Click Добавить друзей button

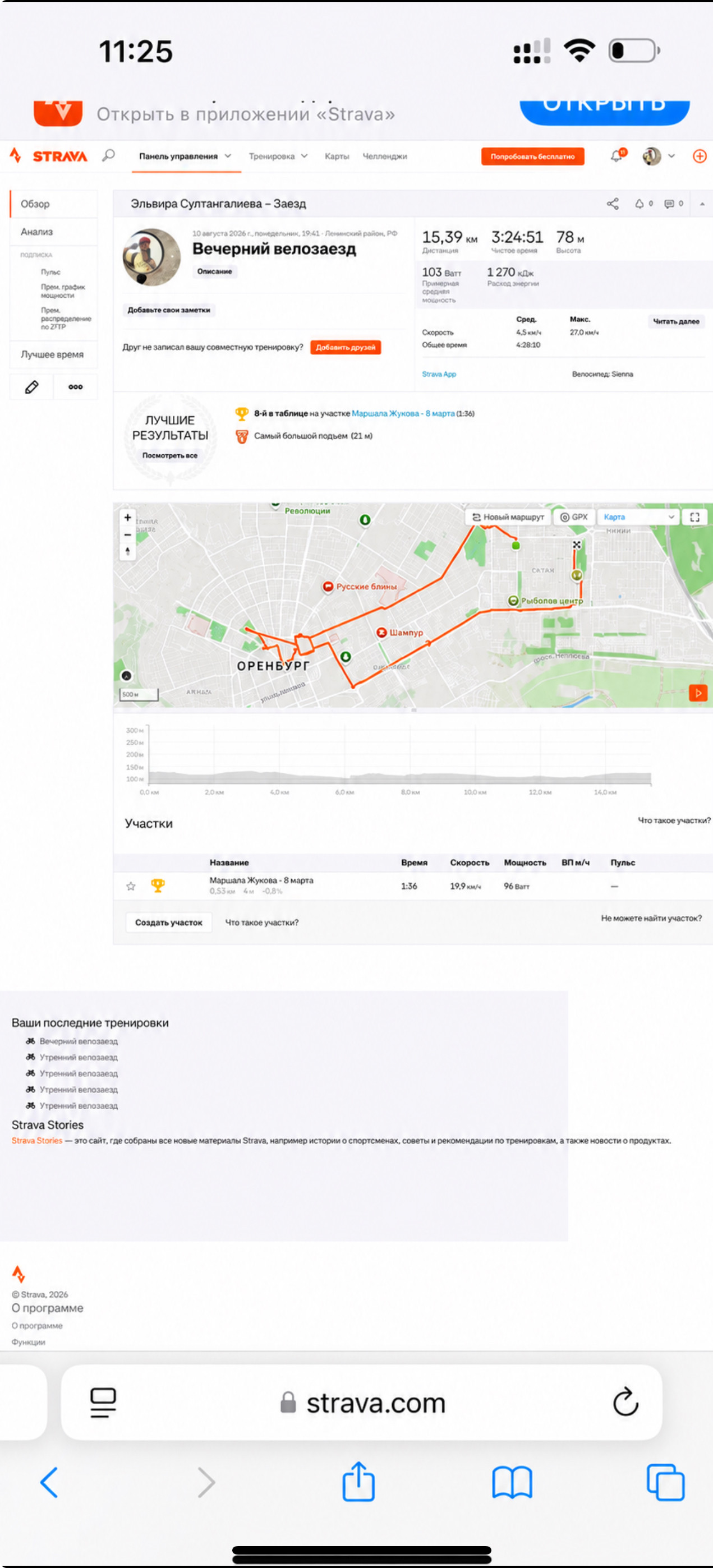(x=345, y=347)
